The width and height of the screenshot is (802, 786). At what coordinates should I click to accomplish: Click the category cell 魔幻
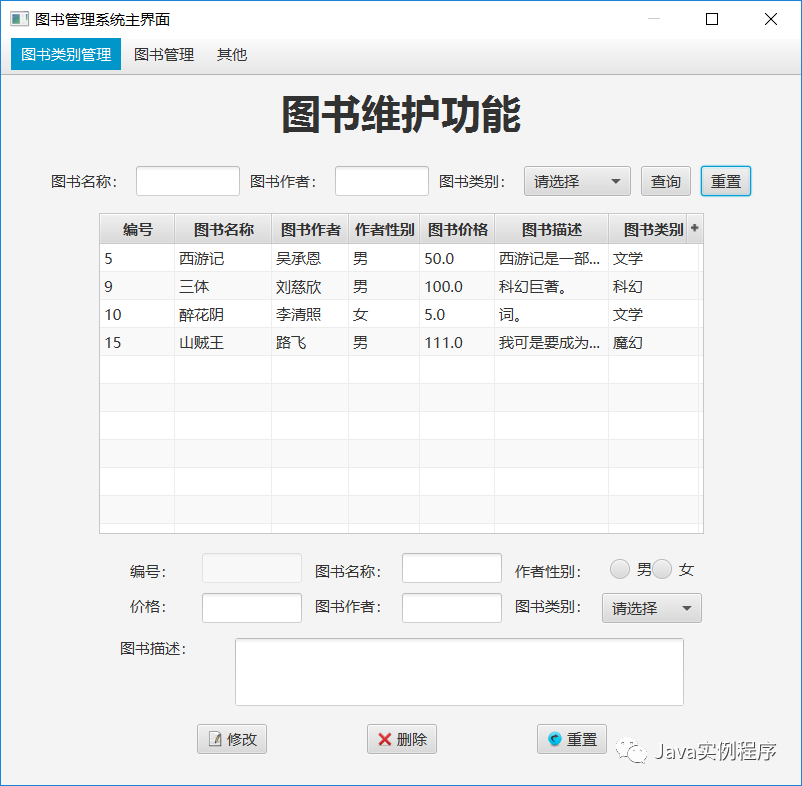tap(654, 342)
